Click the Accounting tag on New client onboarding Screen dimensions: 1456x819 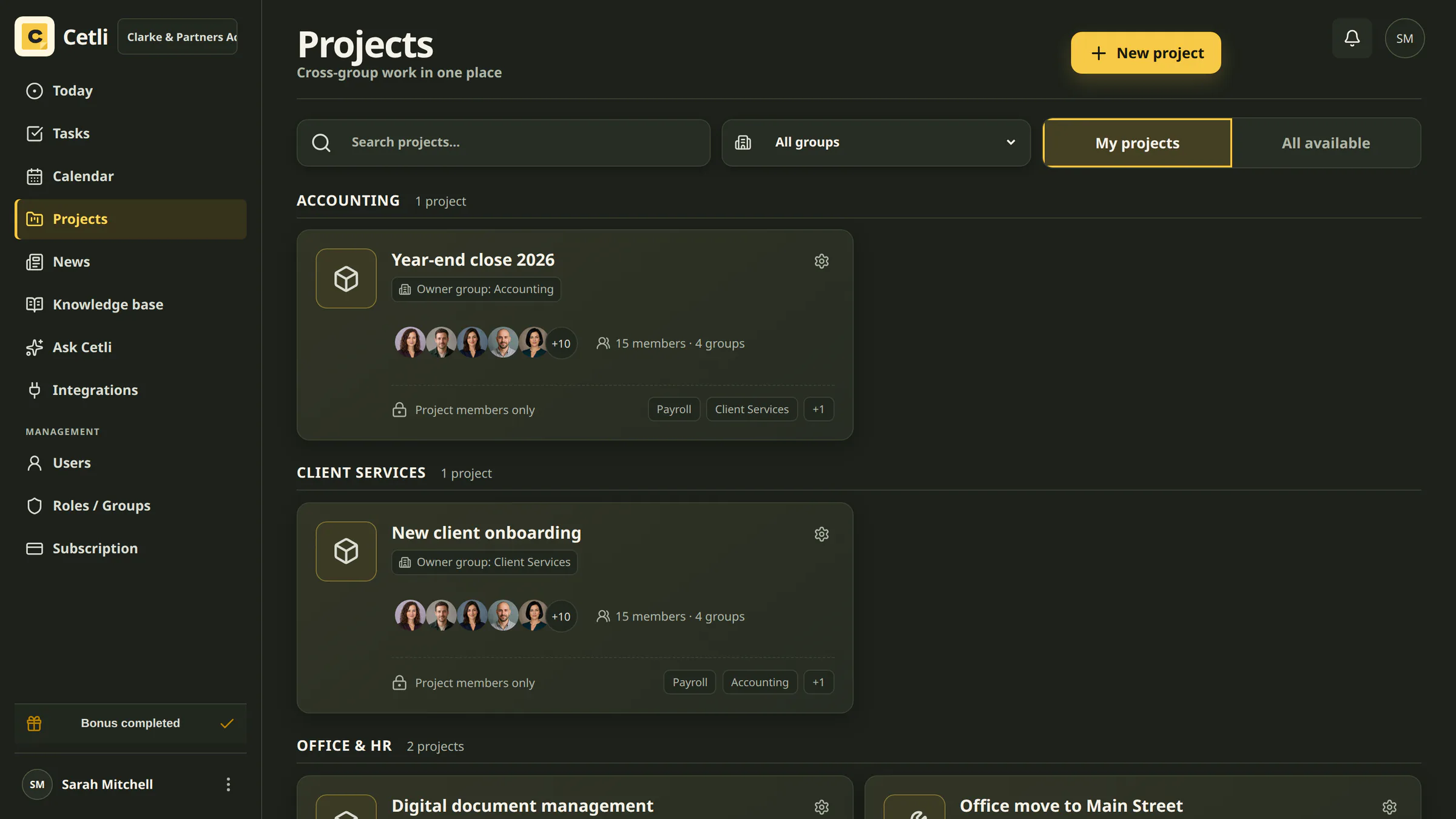(760, 682)
